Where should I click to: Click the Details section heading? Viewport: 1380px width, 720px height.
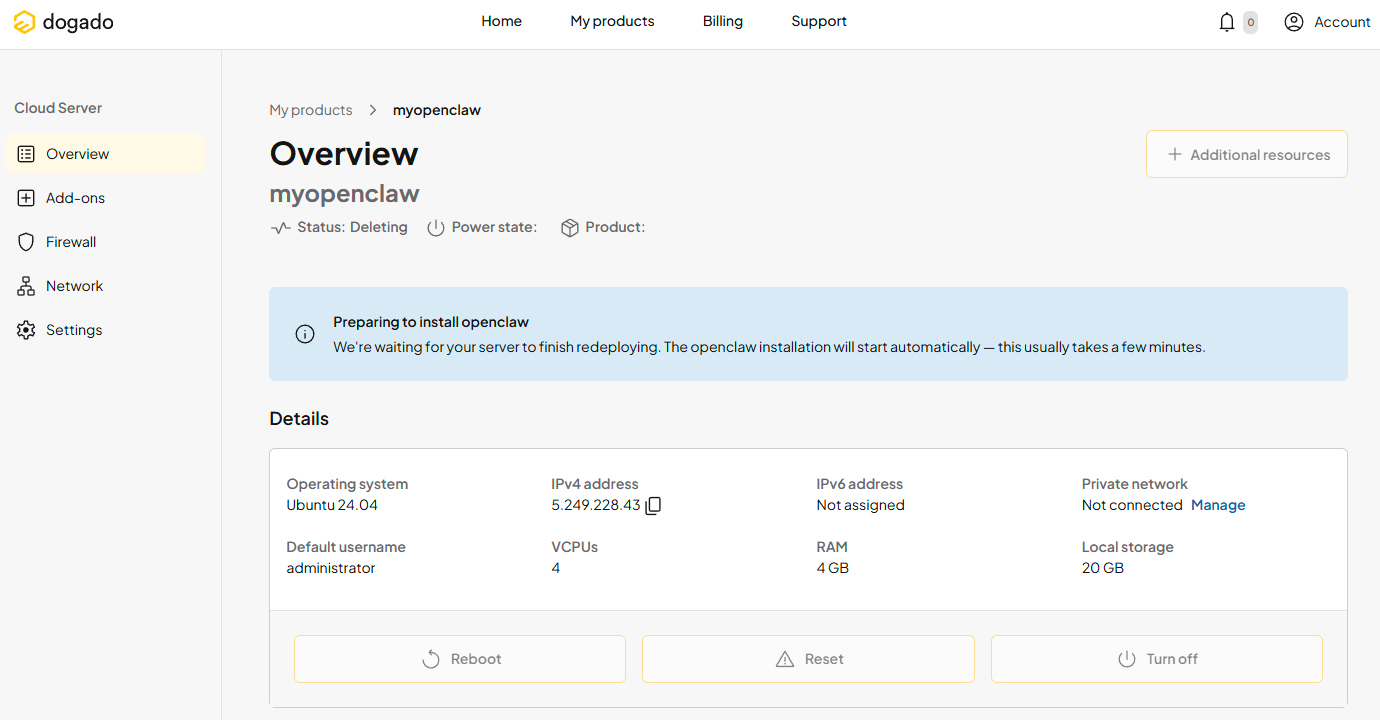(299, 419)
